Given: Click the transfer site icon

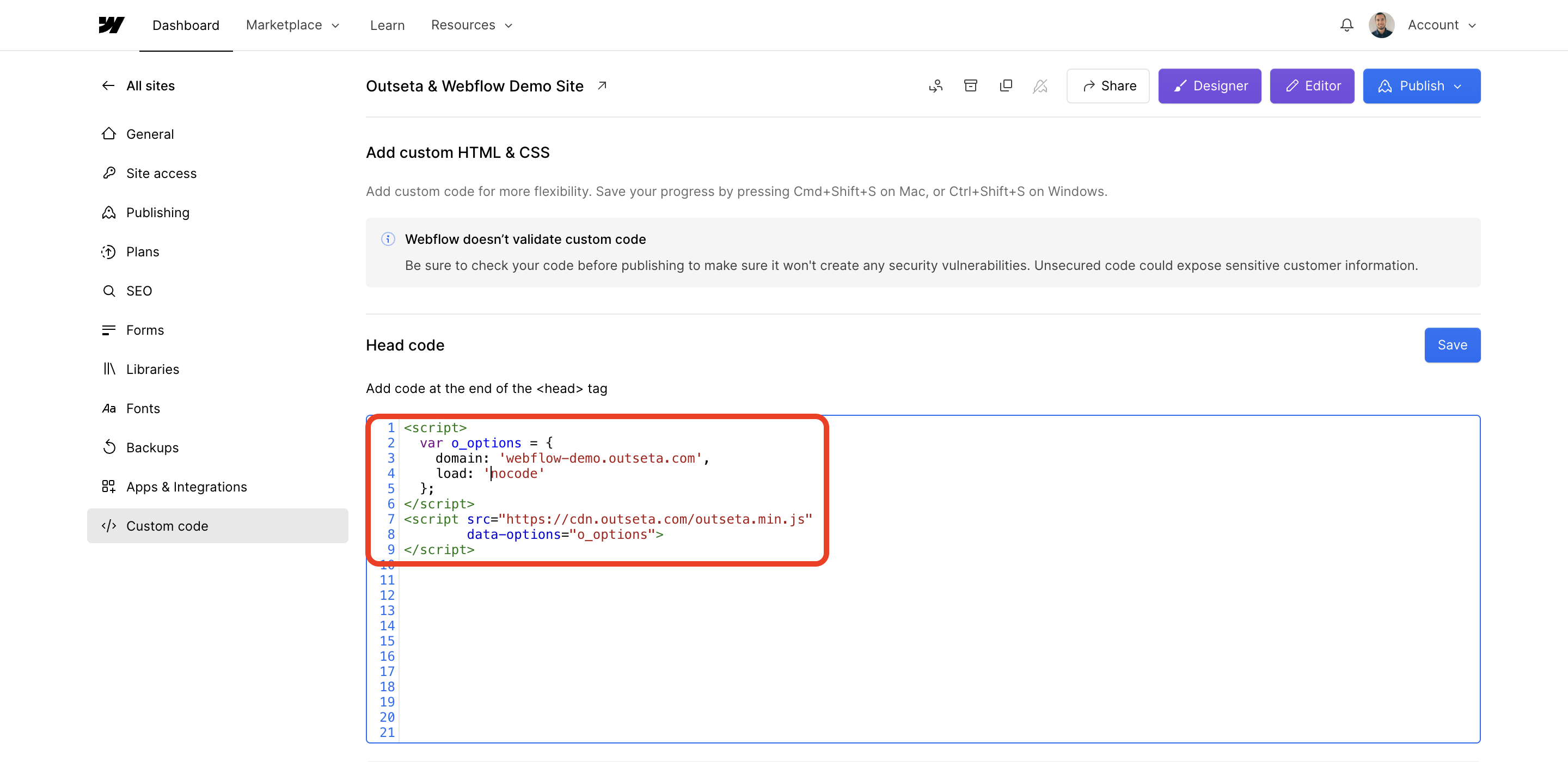Looking at the screenshot, I should coord(935,86).
